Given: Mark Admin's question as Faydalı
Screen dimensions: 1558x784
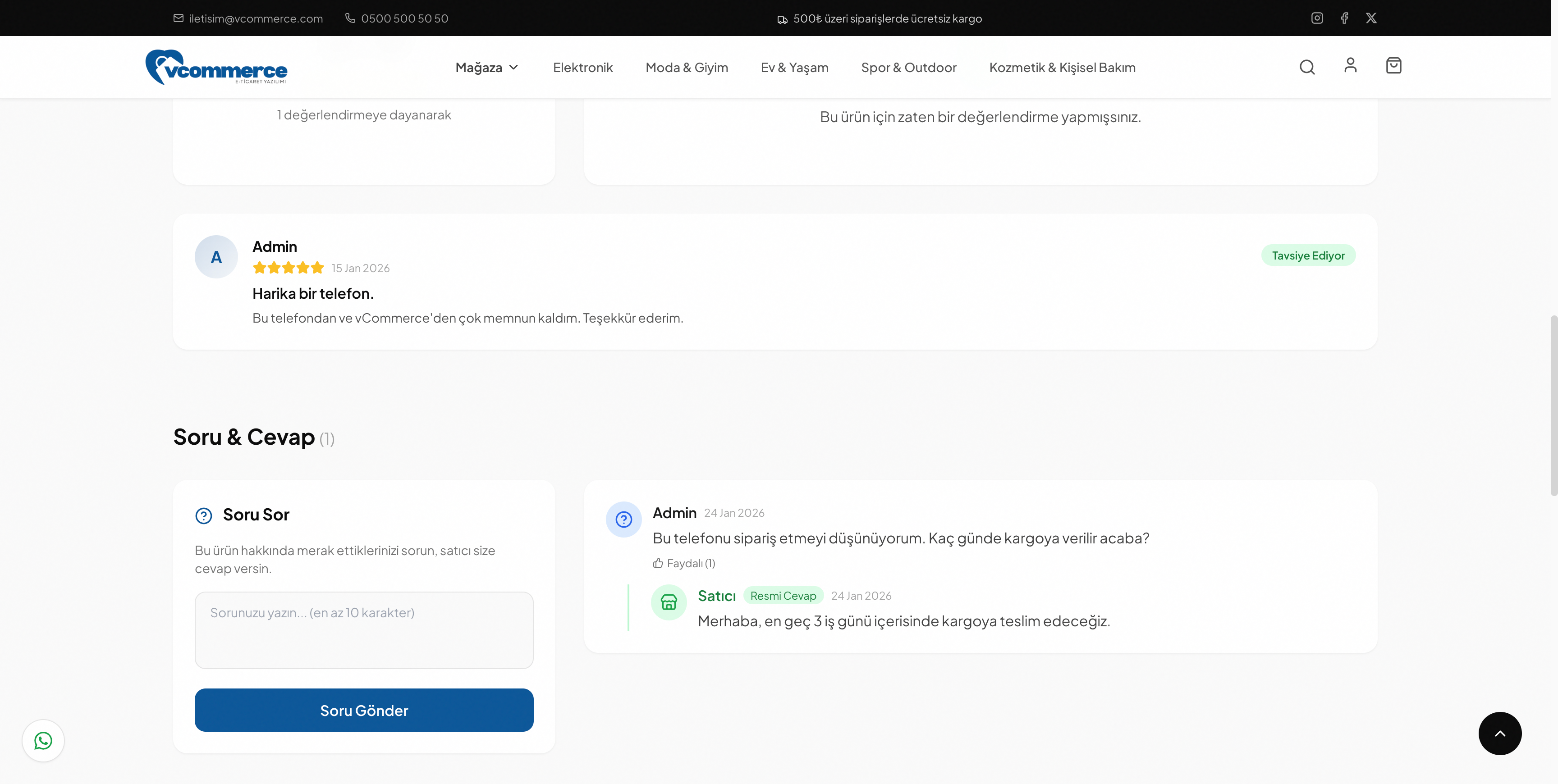Looking at the screenshot, I should click(x=684, y=563).
